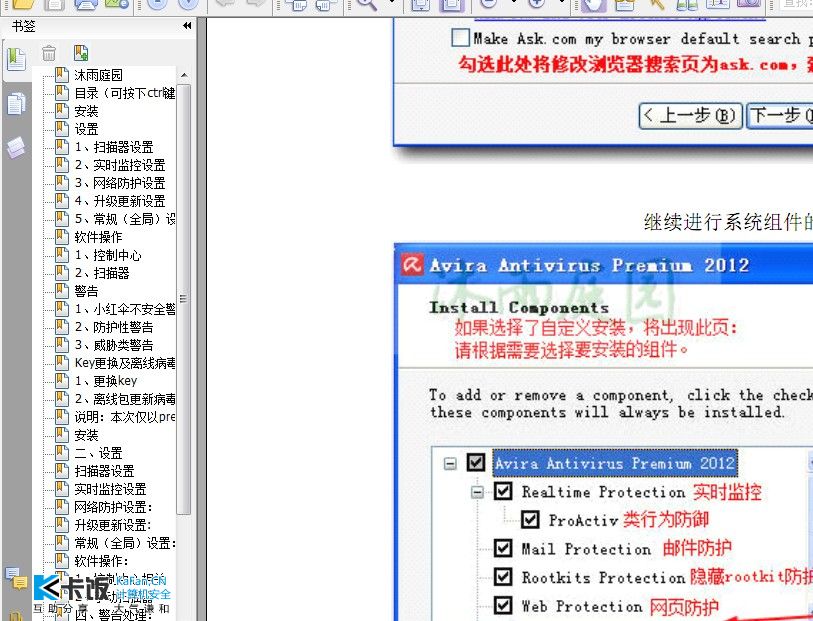
Task: Open the 4、升级更新设置 bookmark
Action: point(120,201)
